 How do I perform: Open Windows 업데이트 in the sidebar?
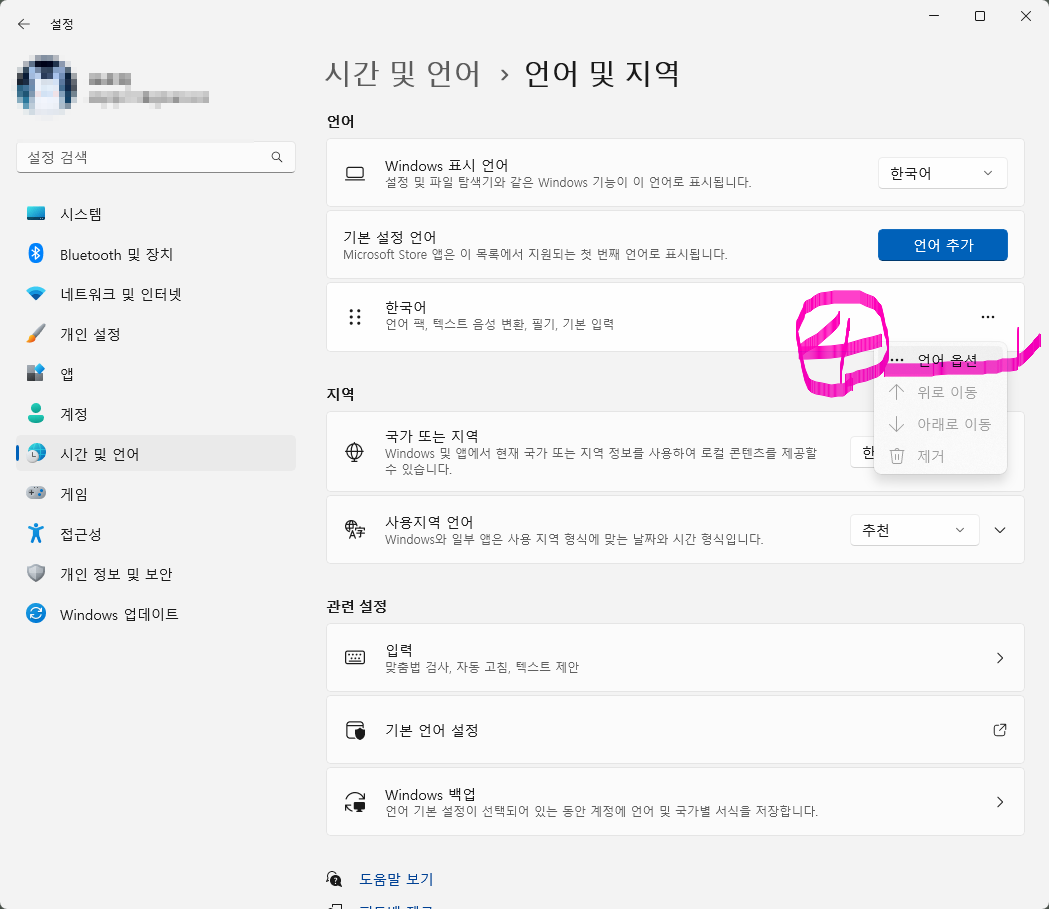(x=156, y=614)
